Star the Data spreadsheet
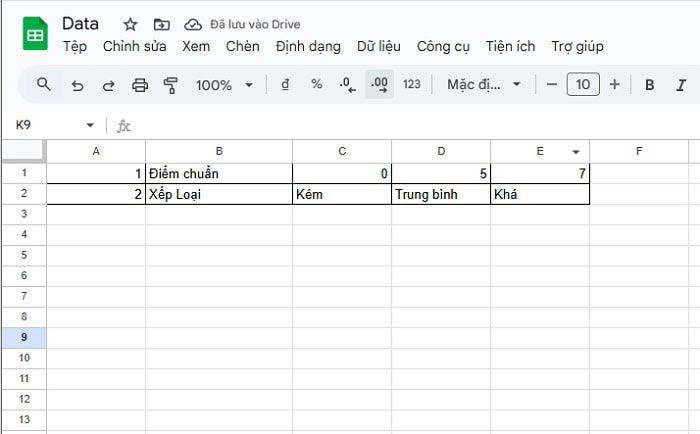Viewport: 700px width, 434px height. pyautogui.click(x=130, y=24)
